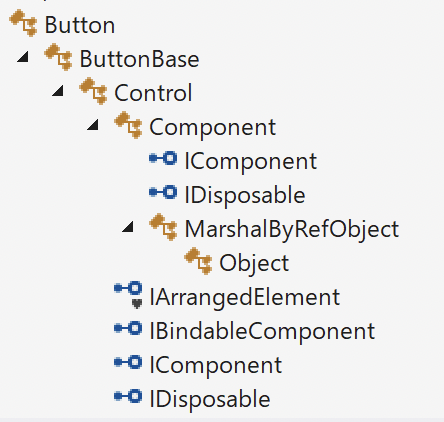Click the class icon next to ButtonBase
This screenshot has height=422, width=444.
click(58, 57)
